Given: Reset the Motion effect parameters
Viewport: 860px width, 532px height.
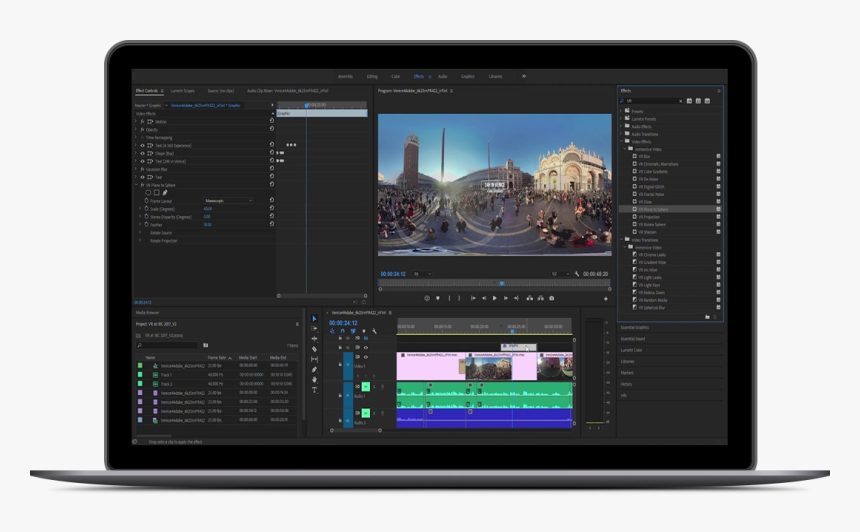Looking at the screenshot, I should 272,121.
